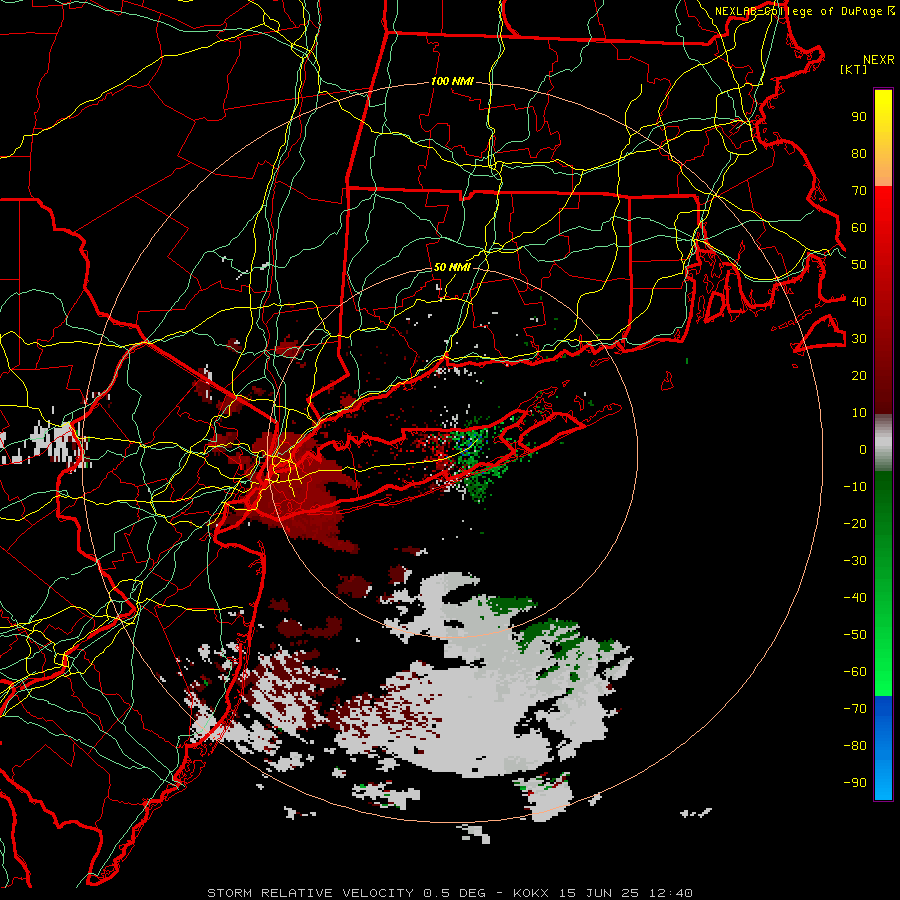Click the 20 value on velocity scale
This screenshot has width=900, height=900.
(859, 376)
